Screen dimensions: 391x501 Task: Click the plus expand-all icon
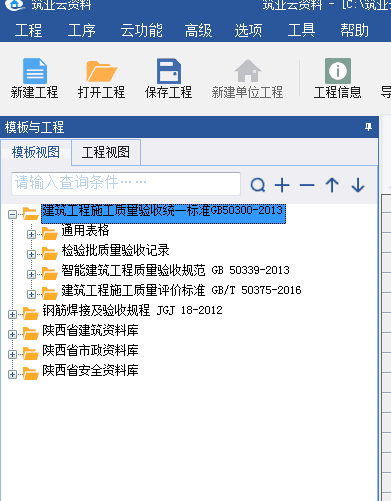coord(282,185)
